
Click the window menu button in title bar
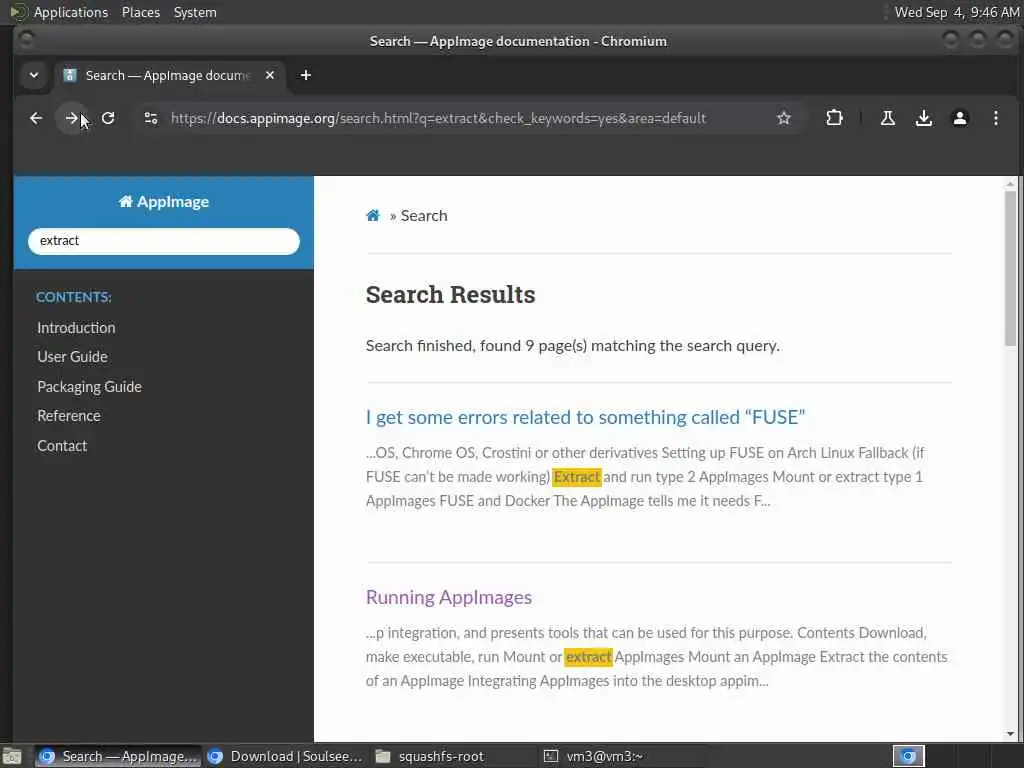tap(26, 40)
